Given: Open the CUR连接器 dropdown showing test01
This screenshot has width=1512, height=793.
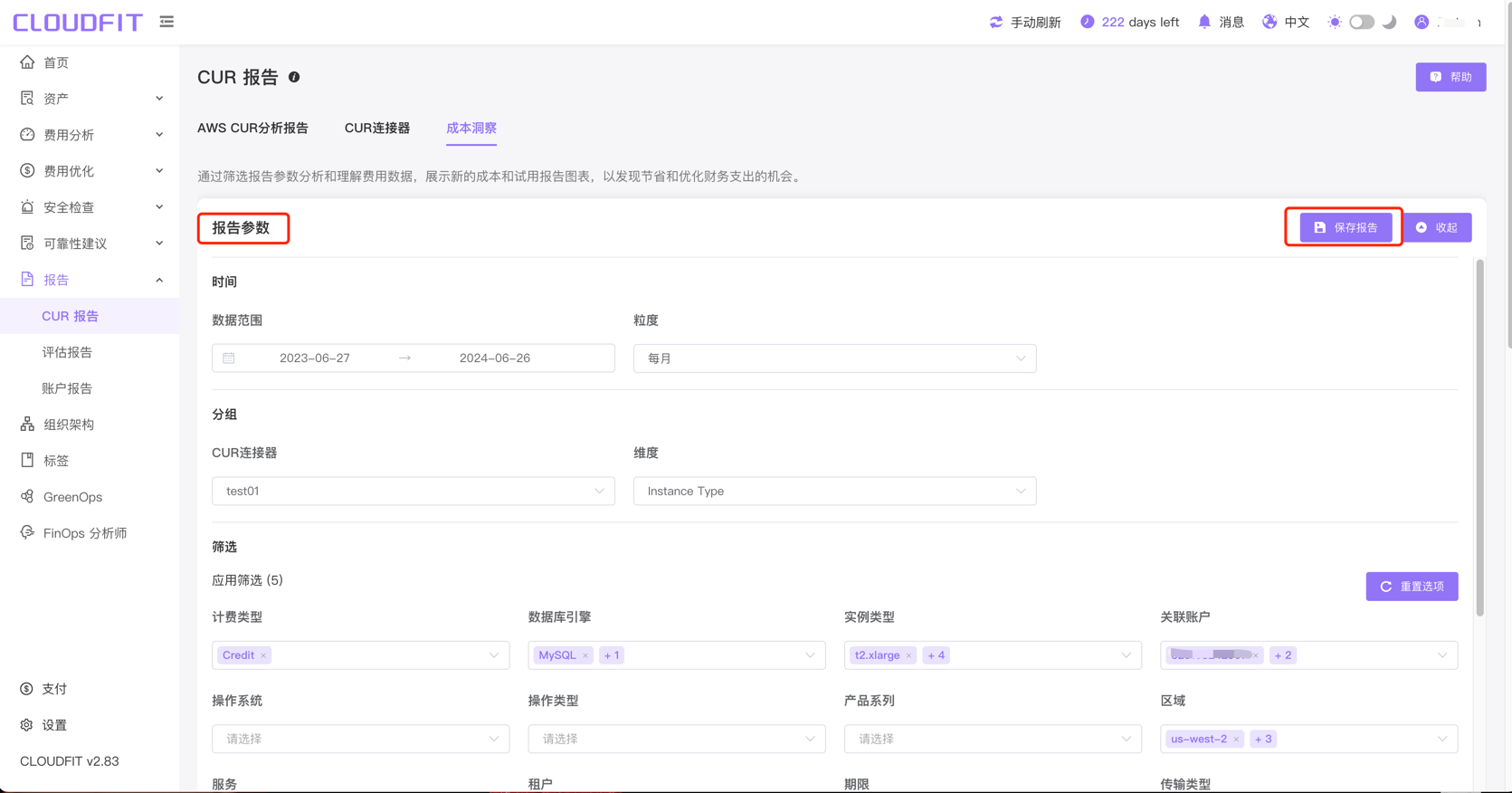Looking at the screenshot, I should pyautogui.click(x=414, y=491).
